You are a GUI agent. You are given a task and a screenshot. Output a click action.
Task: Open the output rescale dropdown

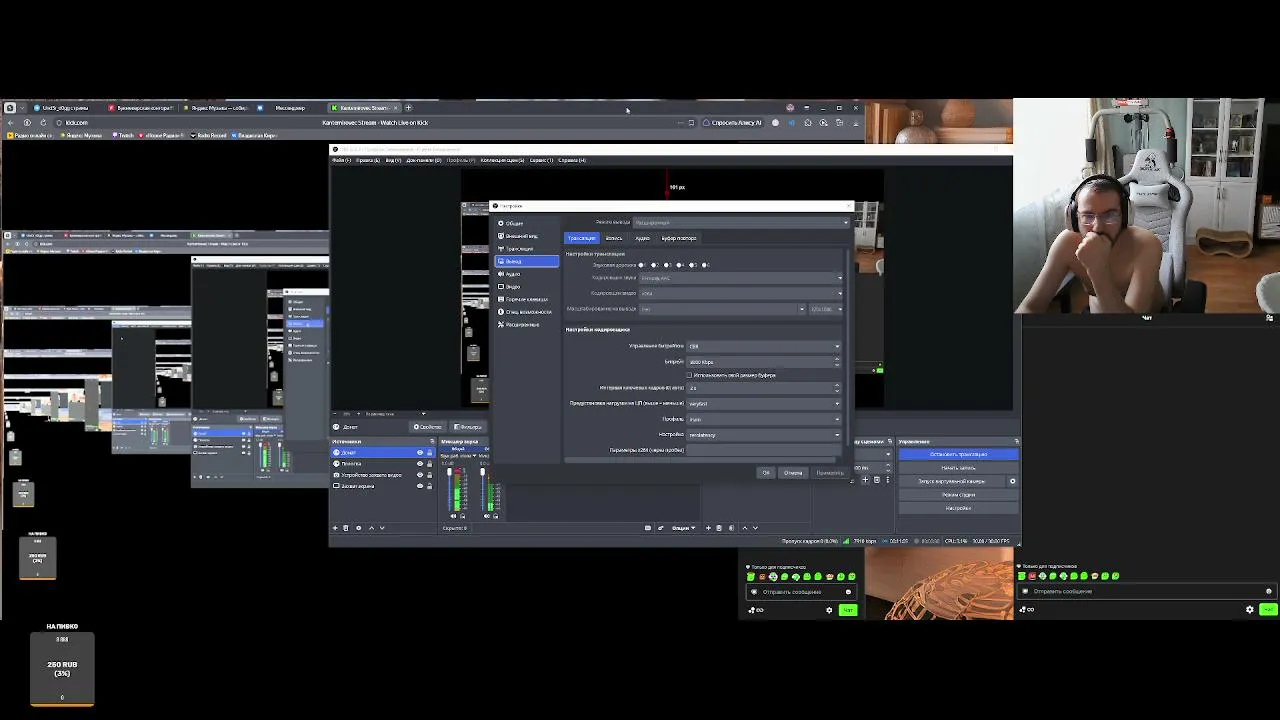721,309
